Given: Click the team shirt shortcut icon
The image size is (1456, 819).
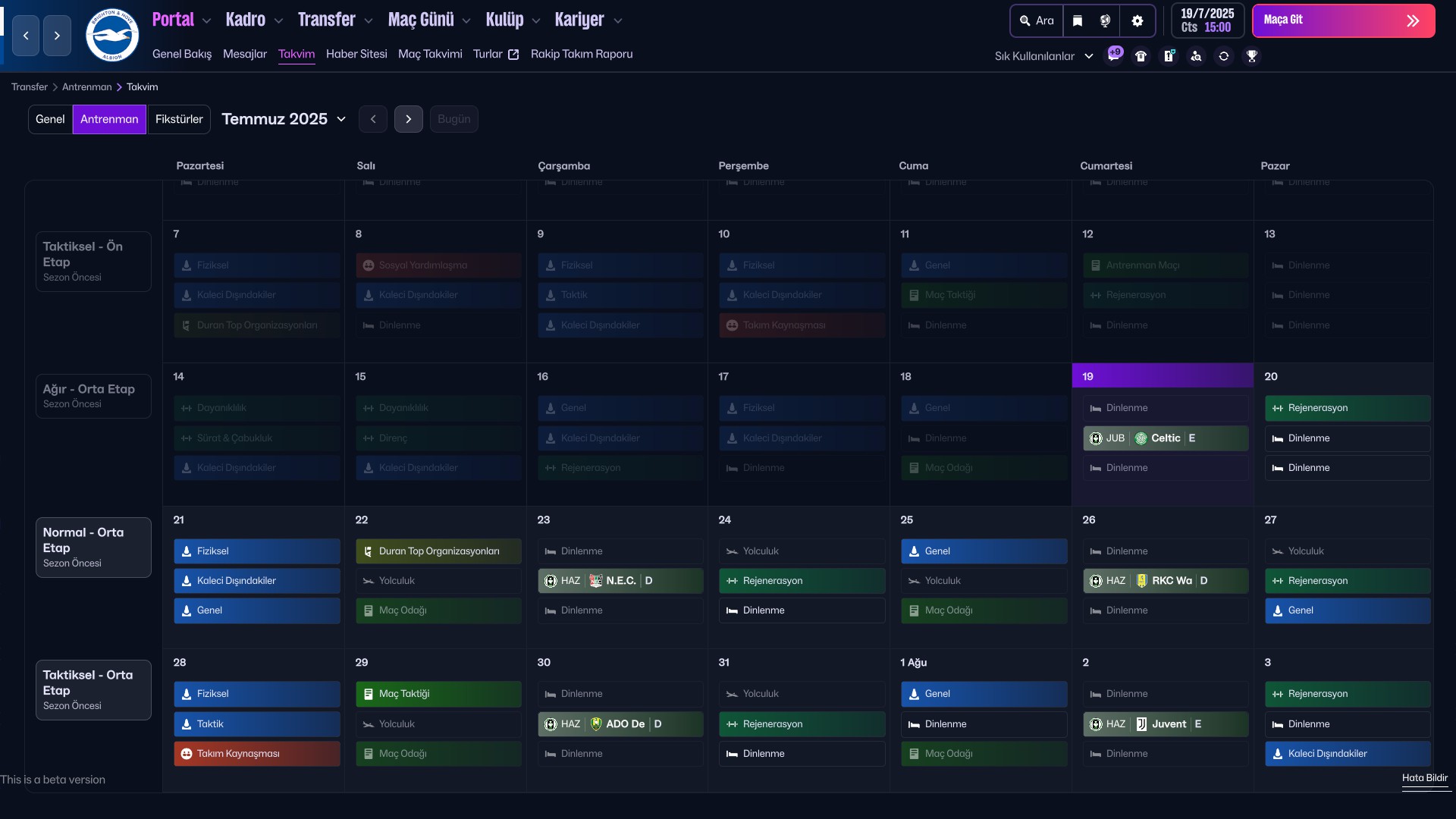Looking at the screenshot, I should 1141,56.
